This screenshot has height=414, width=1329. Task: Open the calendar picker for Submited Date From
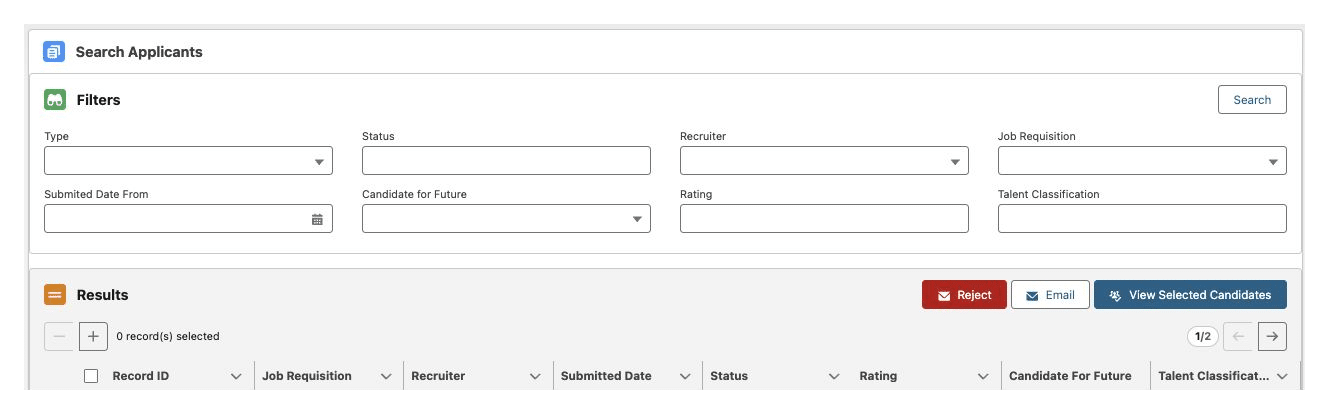[x=317, y=219]
